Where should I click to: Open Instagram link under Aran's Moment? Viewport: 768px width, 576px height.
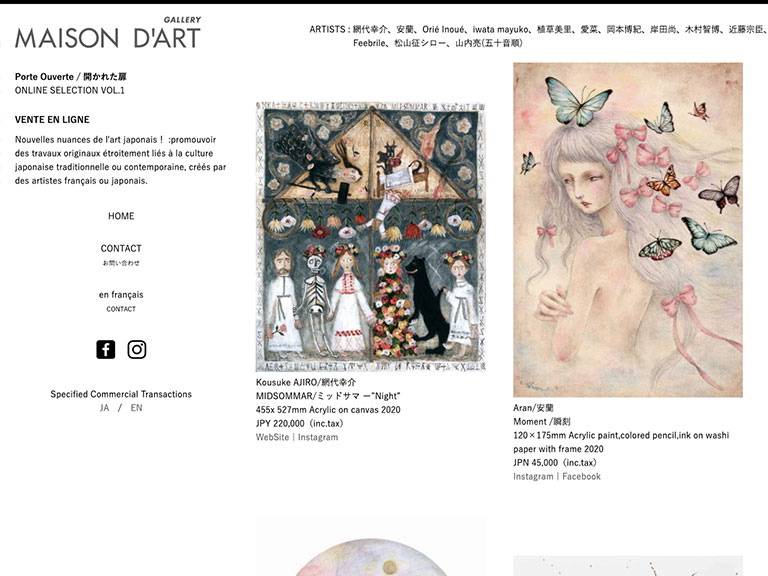[x=533, y=477]
